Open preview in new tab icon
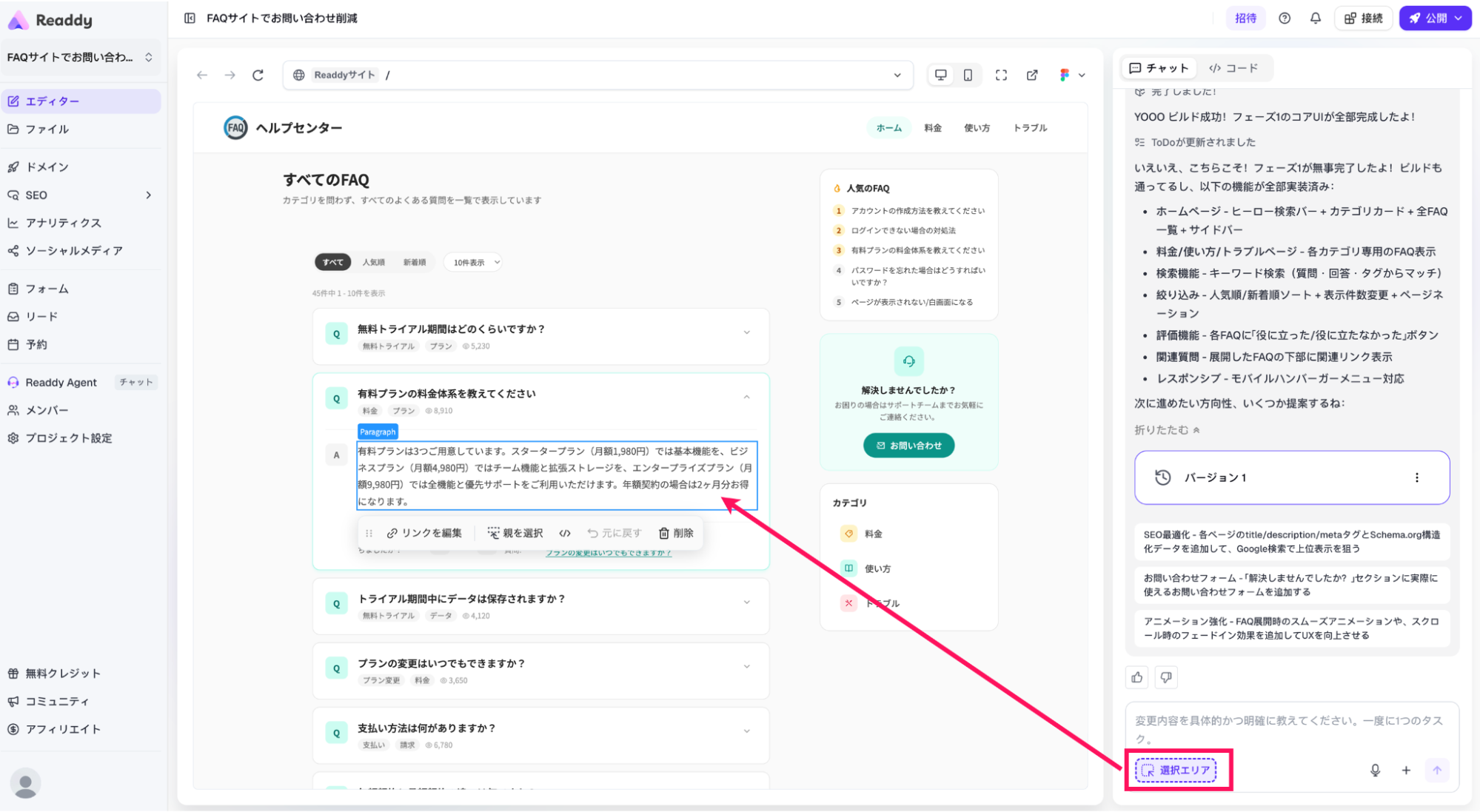The image size is (1480, 812). (1032, 75)
